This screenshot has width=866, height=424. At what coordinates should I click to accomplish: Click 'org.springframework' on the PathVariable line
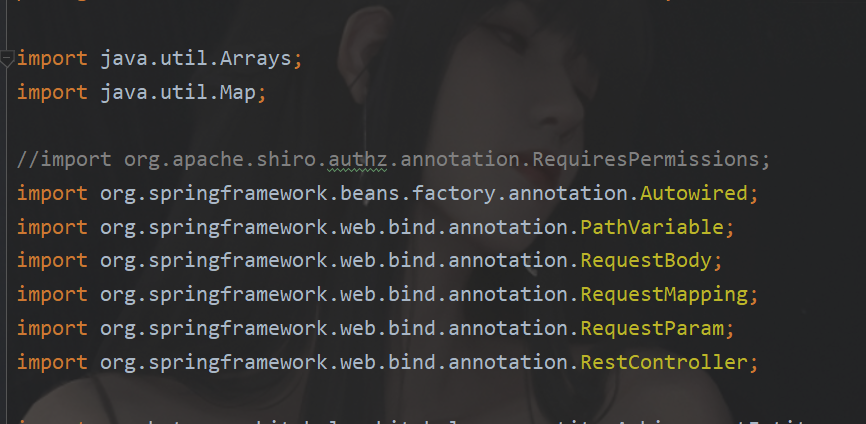pos(214,227)
